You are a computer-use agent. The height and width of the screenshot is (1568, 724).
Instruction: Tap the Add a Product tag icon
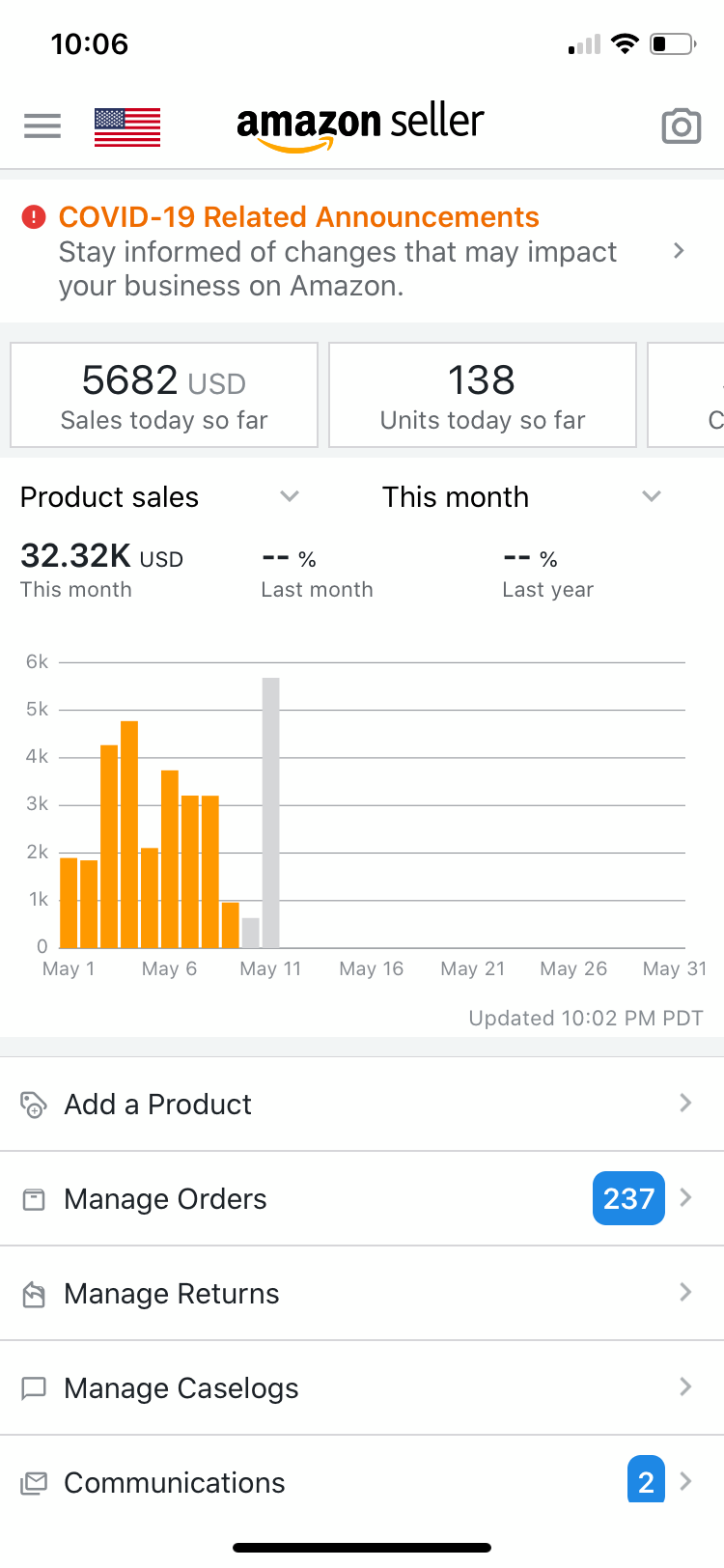pos(34,1104)
